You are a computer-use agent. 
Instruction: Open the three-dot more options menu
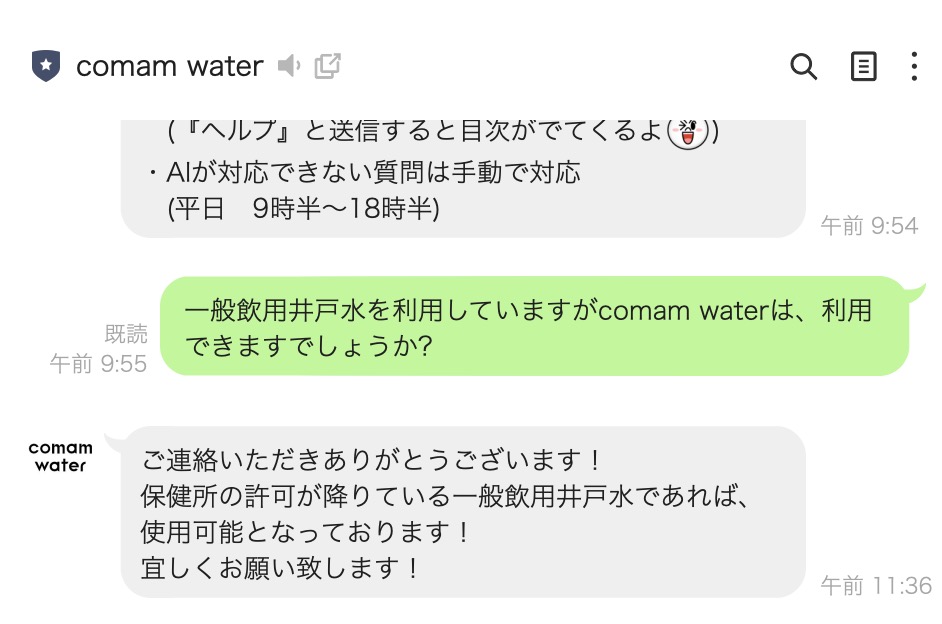coord(914,67)
